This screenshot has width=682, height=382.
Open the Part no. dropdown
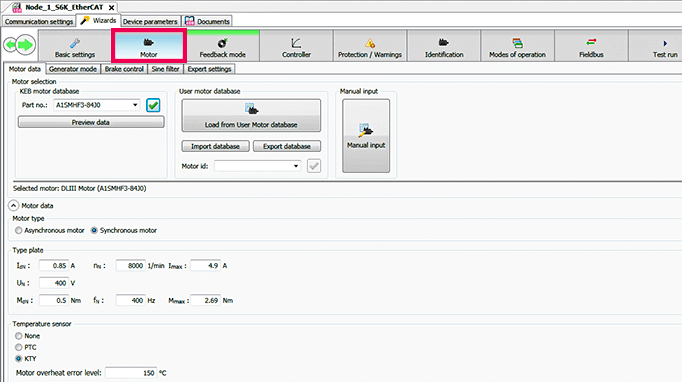135,105
